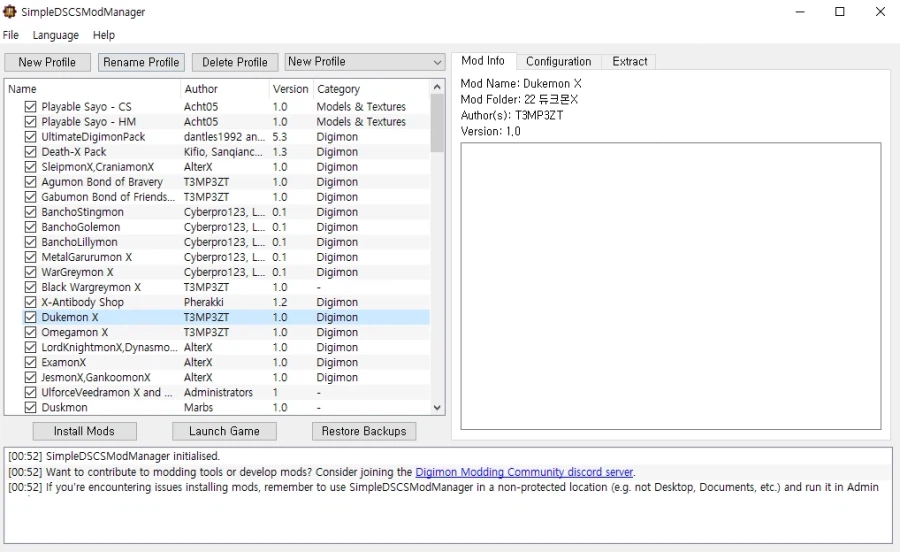Screen dimensions: 900x552
Task: Click the Delete Profile button
Action: (235, 62)
